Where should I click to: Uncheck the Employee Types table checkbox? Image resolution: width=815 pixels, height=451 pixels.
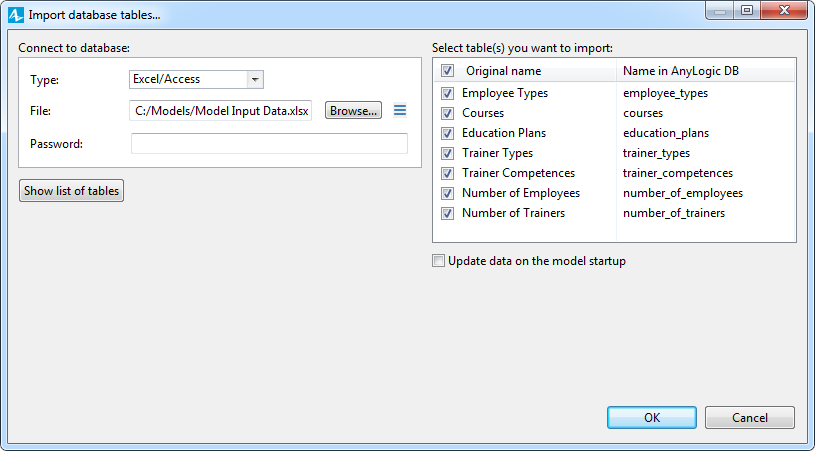(x=447, y=94)
